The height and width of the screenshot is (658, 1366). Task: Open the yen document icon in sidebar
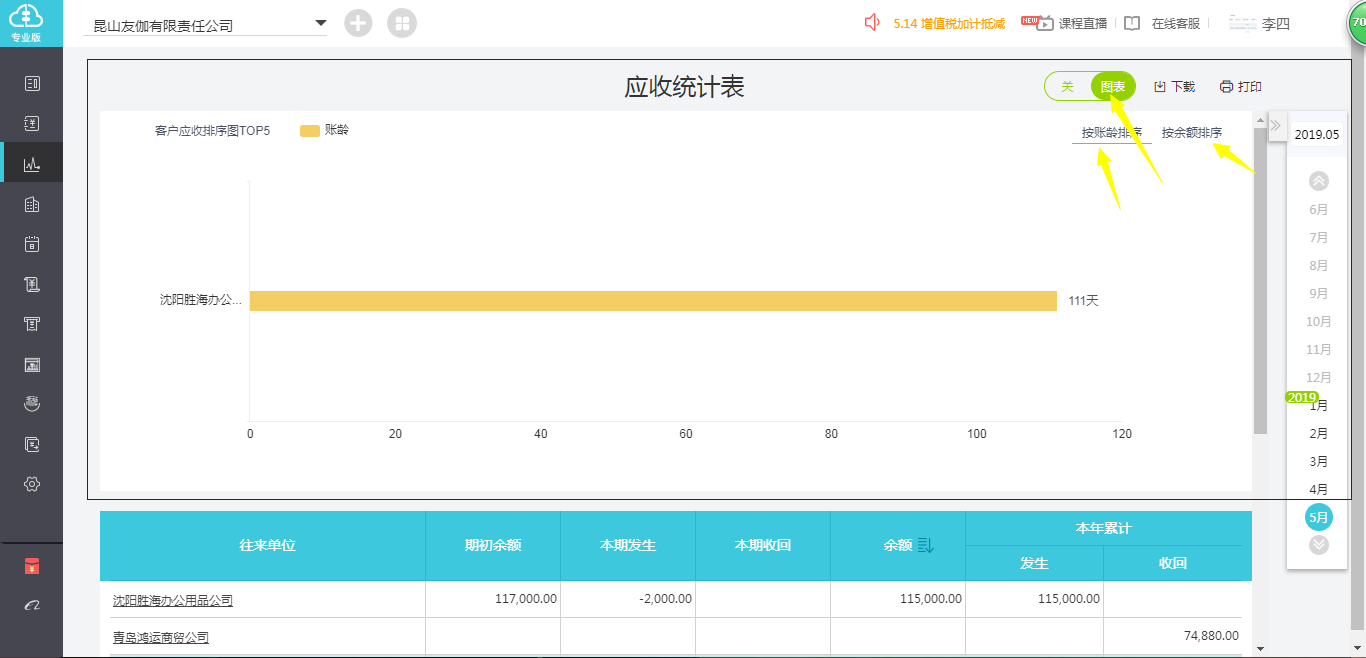32,124
